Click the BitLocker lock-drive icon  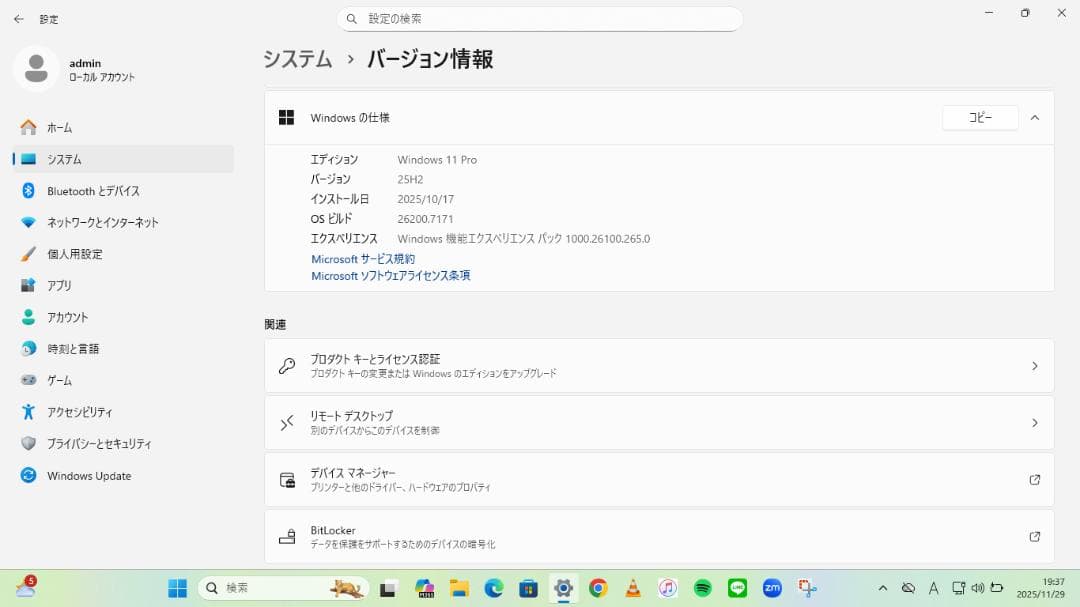click(x=287, y=537)
